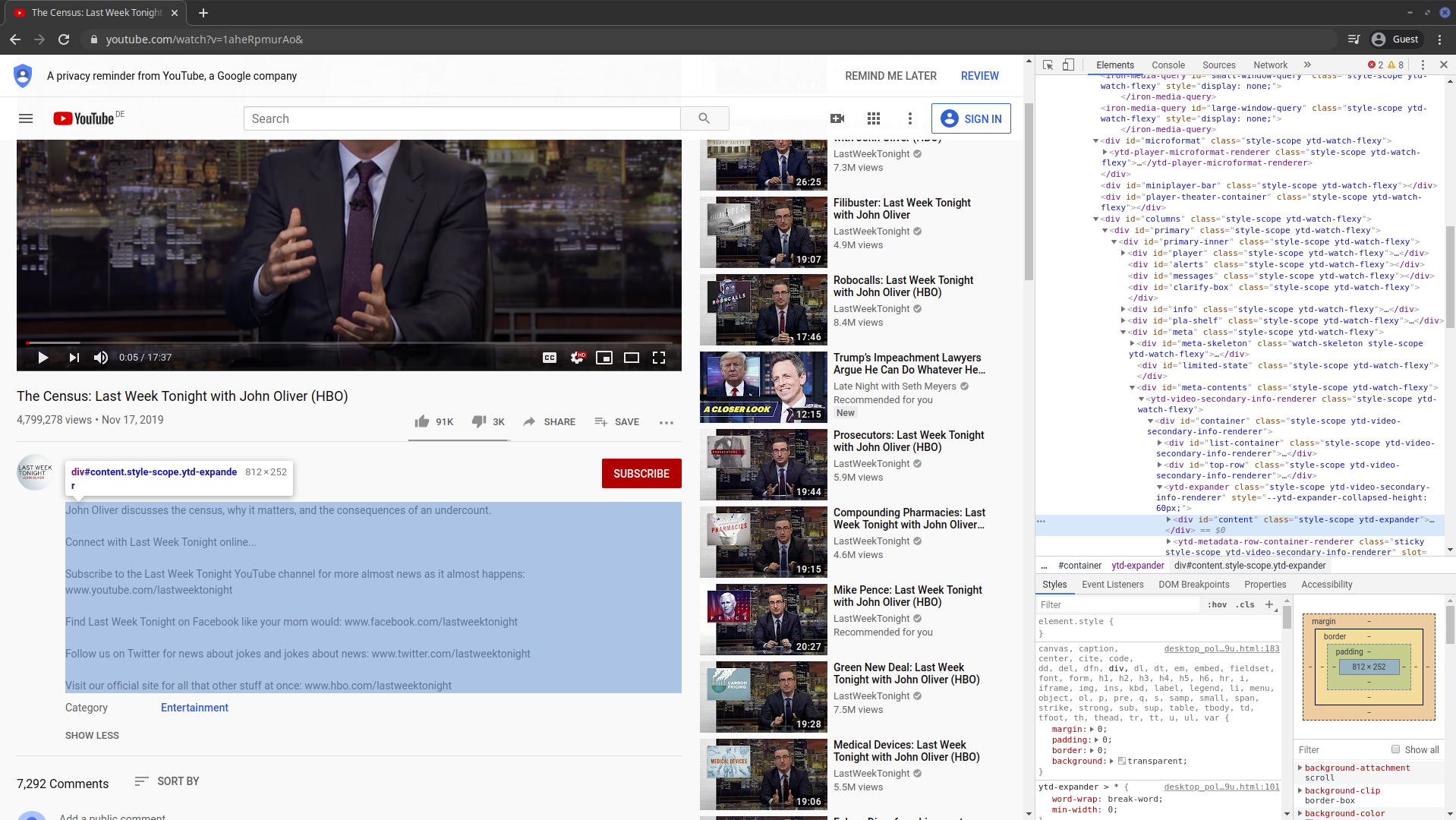Click the thumbs down dislike icon
The height and width of the screenshot is (820, 1456).
(x=479, y=421)
